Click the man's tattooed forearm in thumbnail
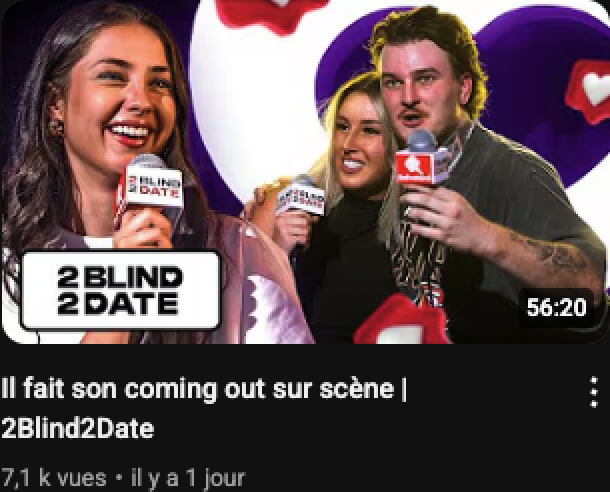The image size is (610, 492). (552, 255)
